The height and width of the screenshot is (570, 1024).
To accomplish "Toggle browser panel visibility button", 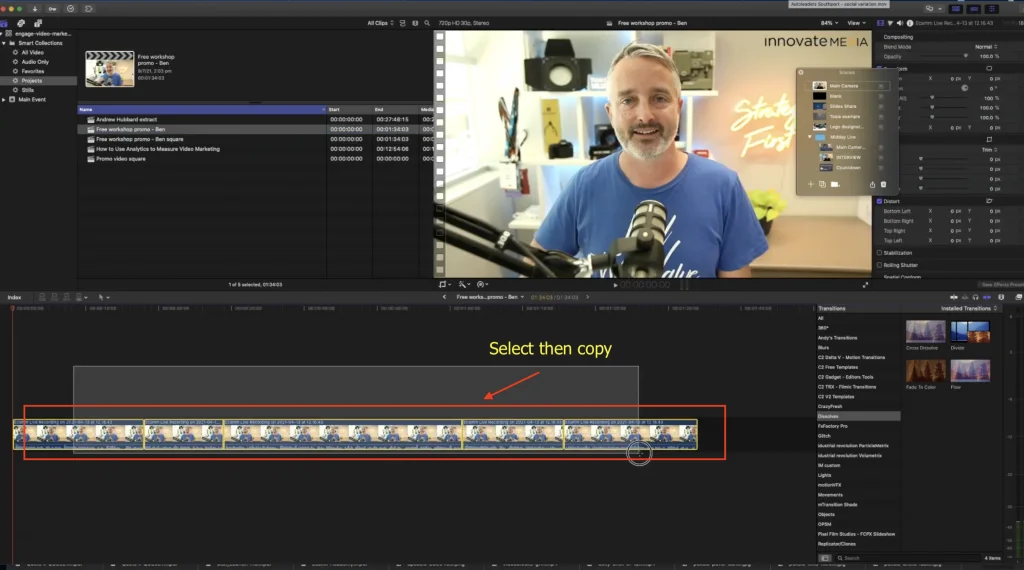I will (955, 9).
